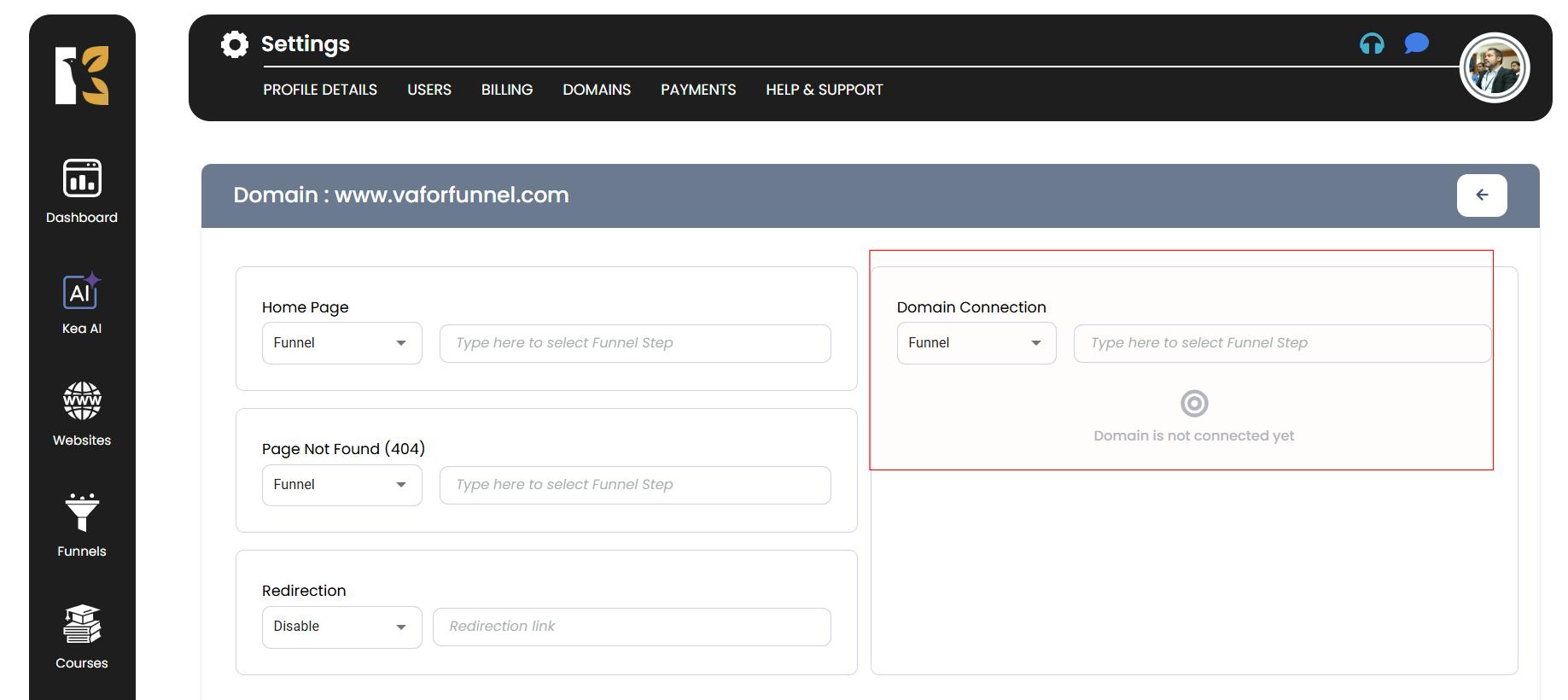Open Funnels section in sidebar
The width and height of the screenshot is (1568, 700).
(x=82, y=525)
